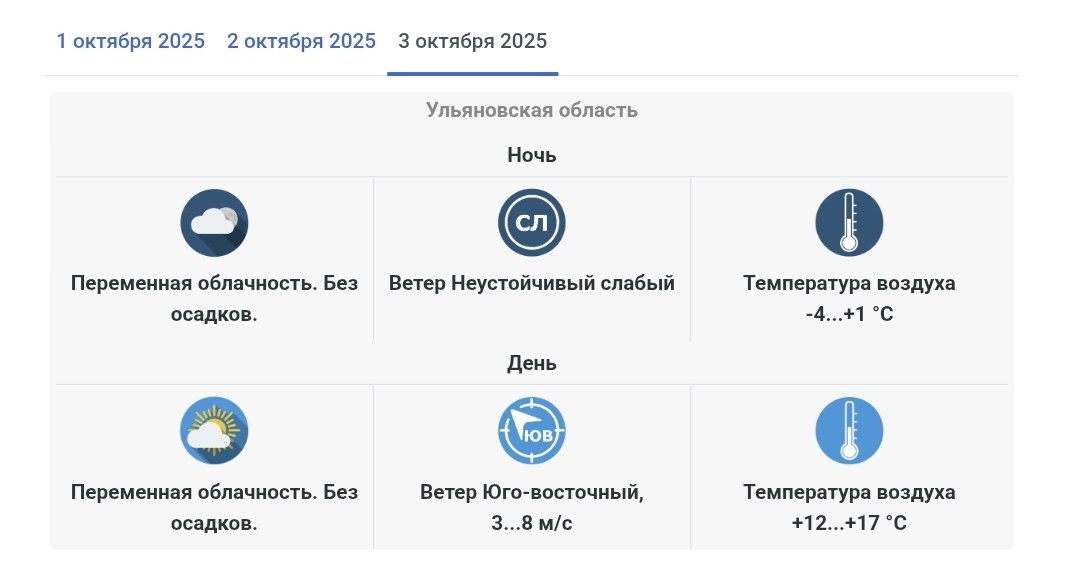The height and width of the screenshot is (564, 1079).
Task: Click the daytime temperature +12...+17 °C value
Action: click(849, 523)
